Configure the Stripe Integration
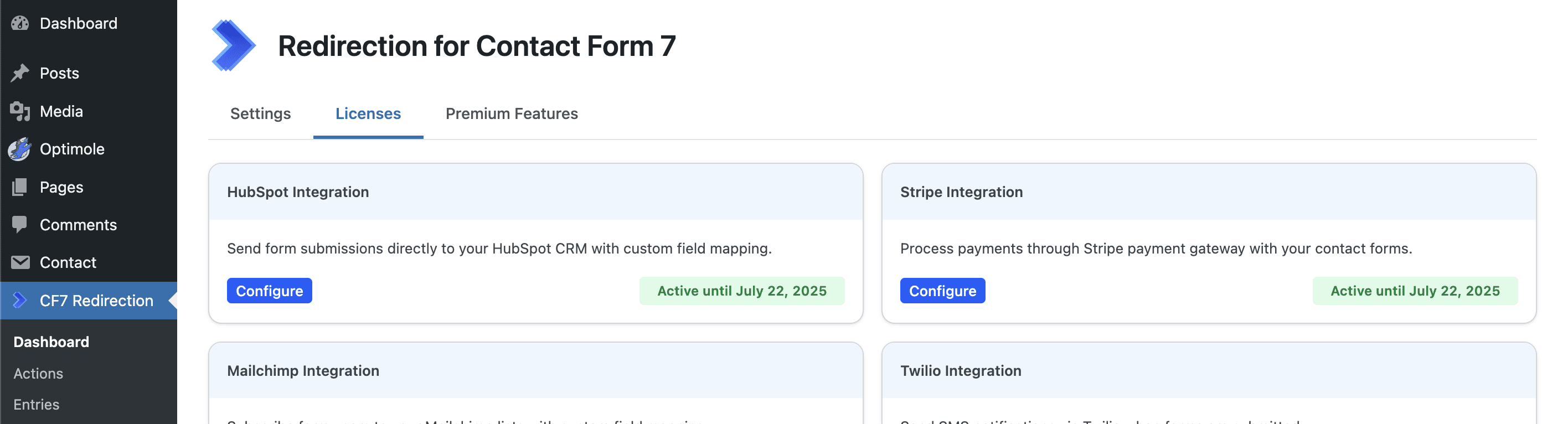 click(942, 291)
